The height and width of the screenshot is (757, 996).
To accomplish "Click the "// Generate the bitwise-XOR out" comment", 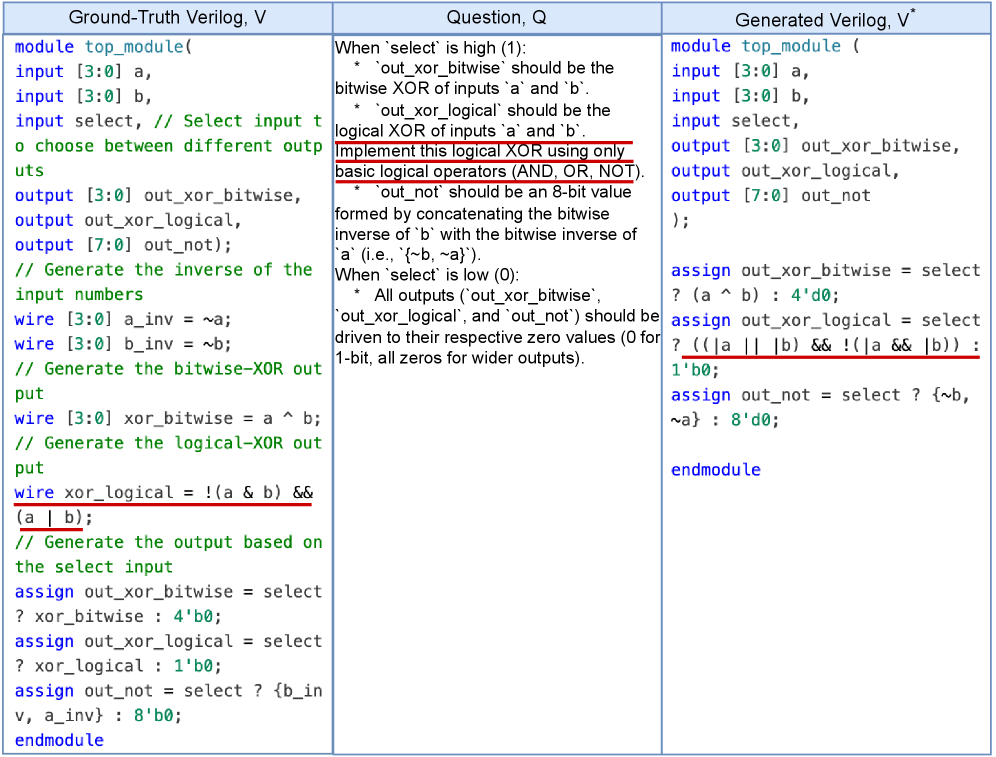I will pos(168,369).
